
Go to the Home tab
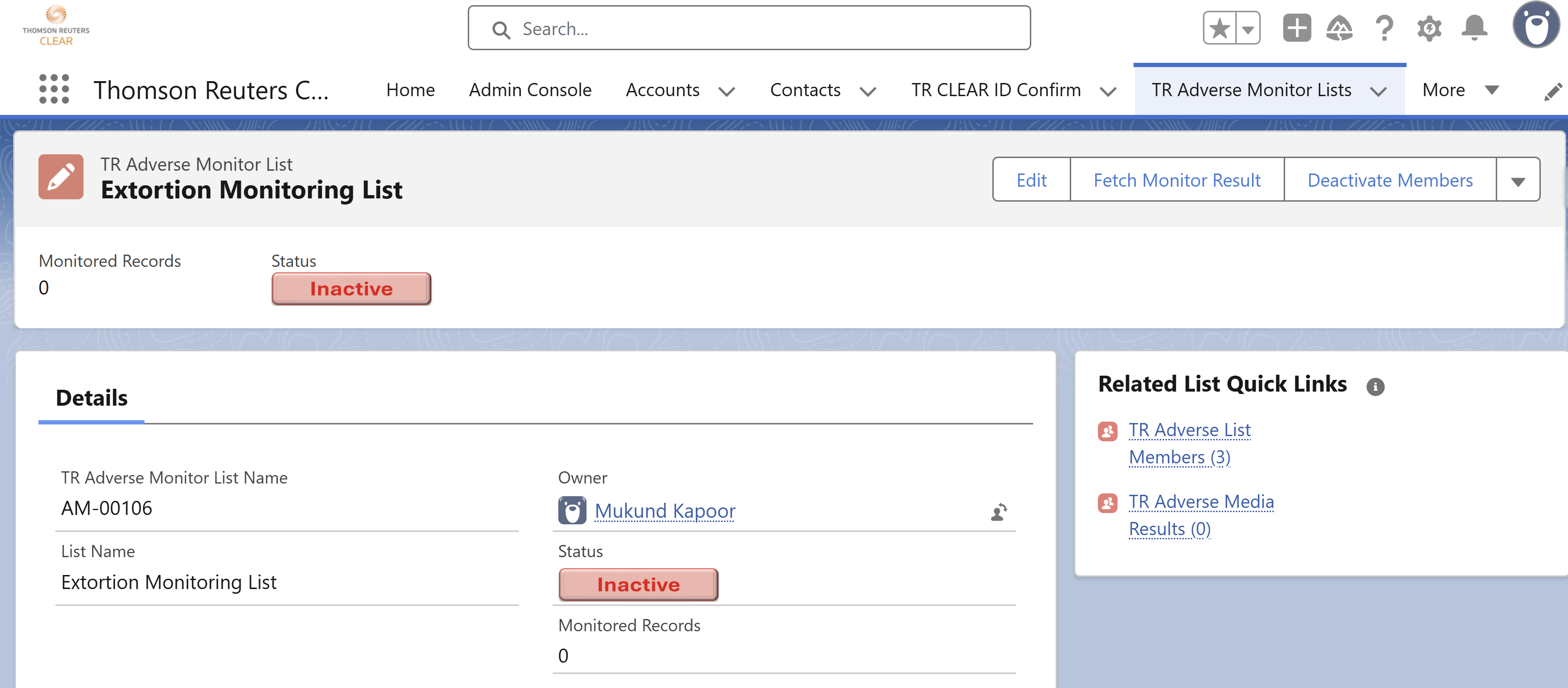point(410,90)
